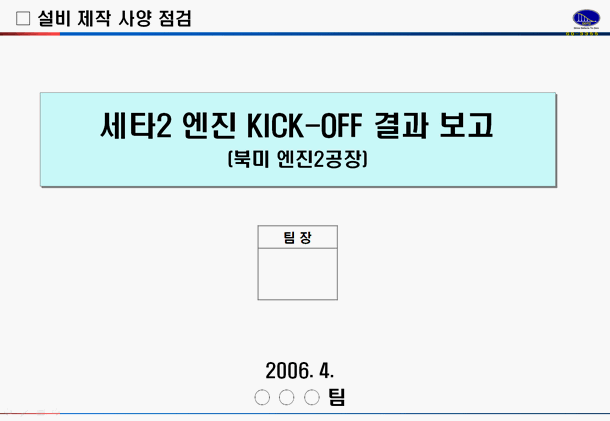Select the date text 2006. 4.
The width and height of the screenshot is (610, 421).
[x=300, y=369]
